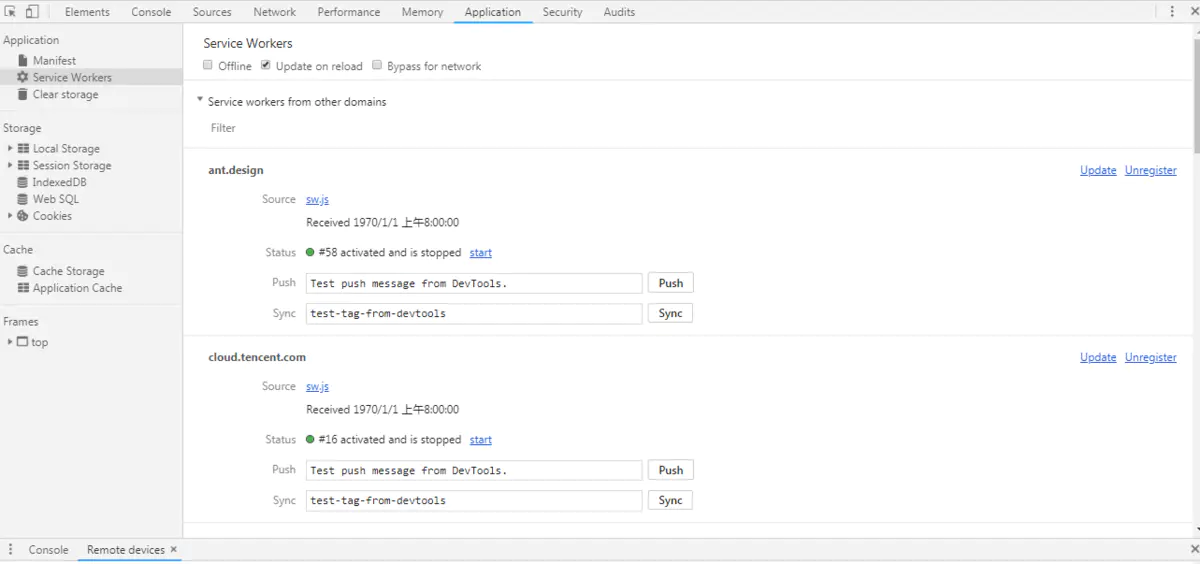Viewport: 1200px width, 564px height.
Task: Activate the inspect element picker icon
Action: click(x=11, y=12)
